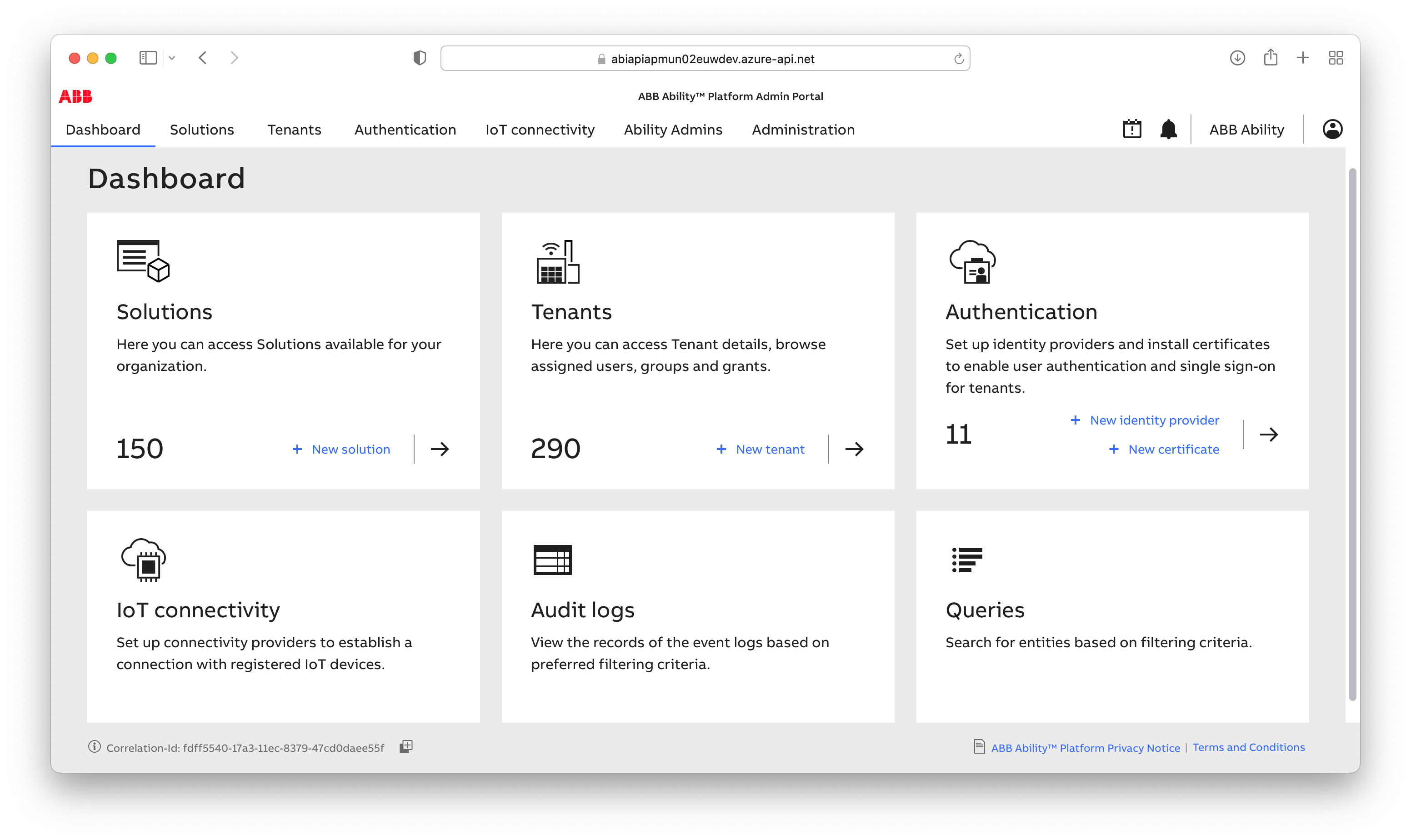Toggle the Safari sidebar
This screenshot has width=1411, height=840.
tap(148, 58)
